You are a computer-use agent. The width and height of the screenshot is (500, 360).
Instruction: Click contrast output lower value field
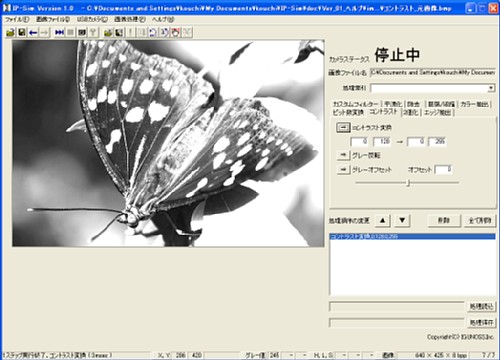pos(416,141)
